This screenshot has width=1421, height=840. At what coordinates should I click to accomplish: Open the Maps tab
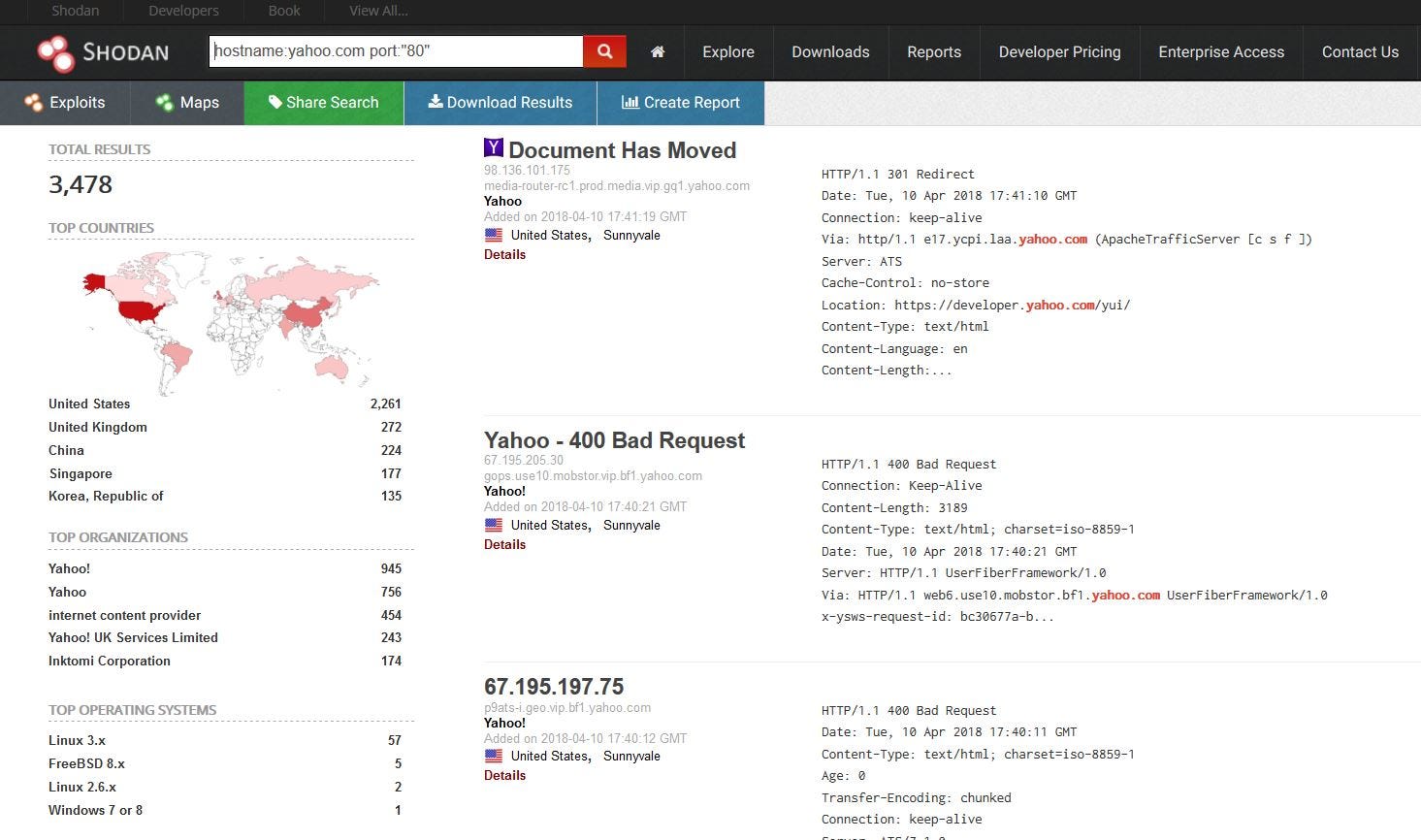coord(187,103)
